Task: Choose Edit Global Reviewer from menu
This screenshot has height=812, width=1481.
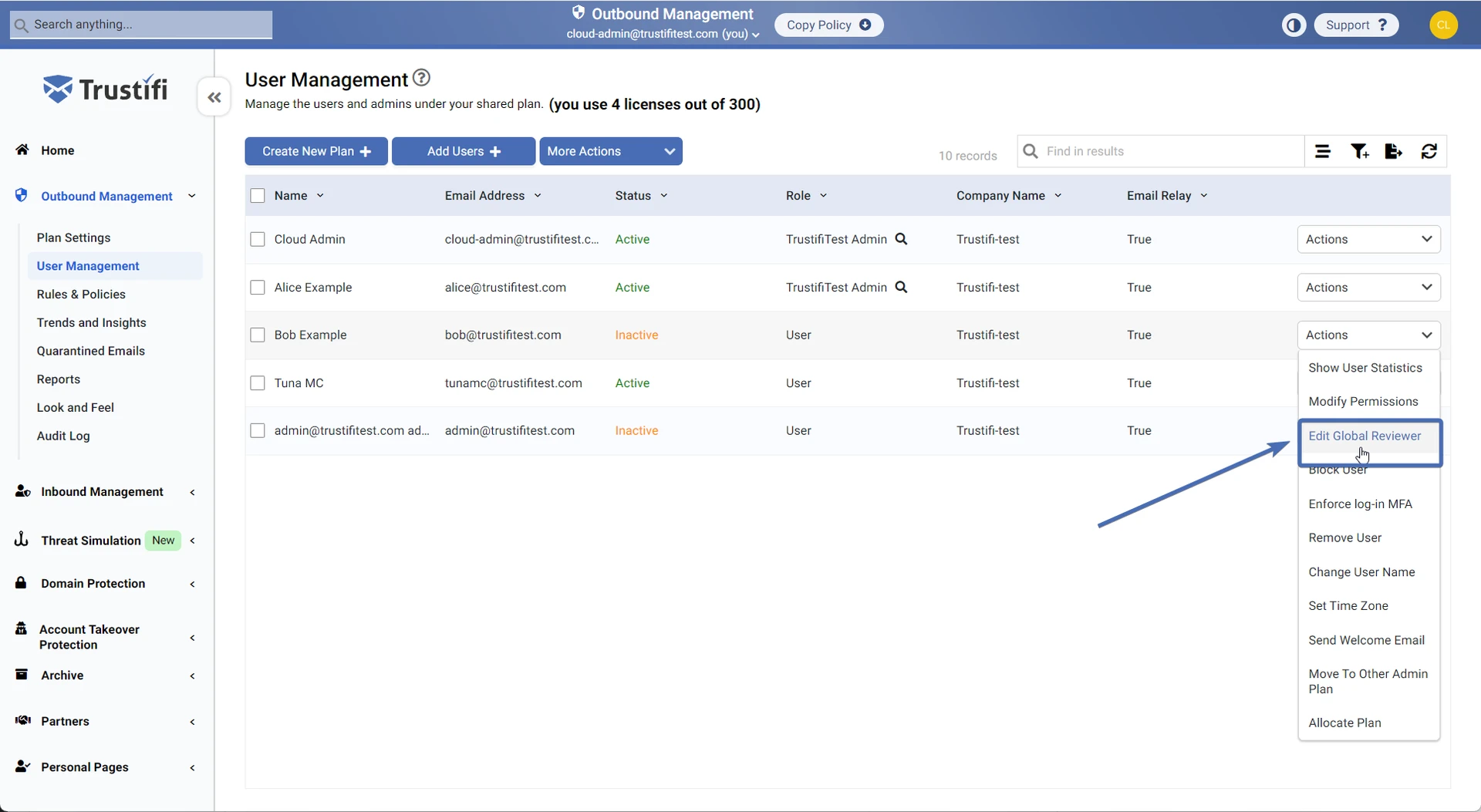Action: (1364, 436)
